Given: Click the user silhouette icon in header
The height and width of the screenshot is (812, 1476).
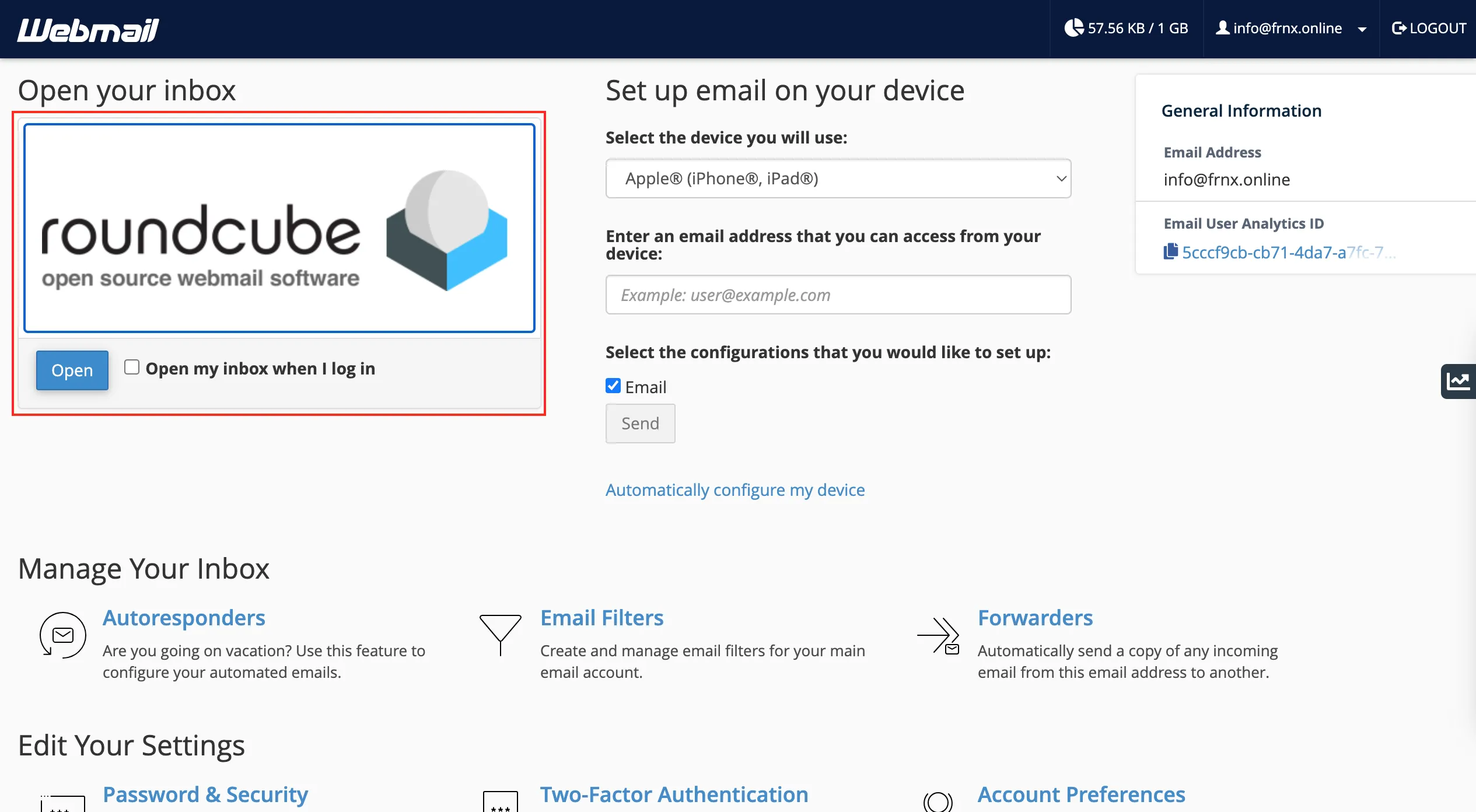Looking at the screenshot, I should click(x=1223, y=27).
